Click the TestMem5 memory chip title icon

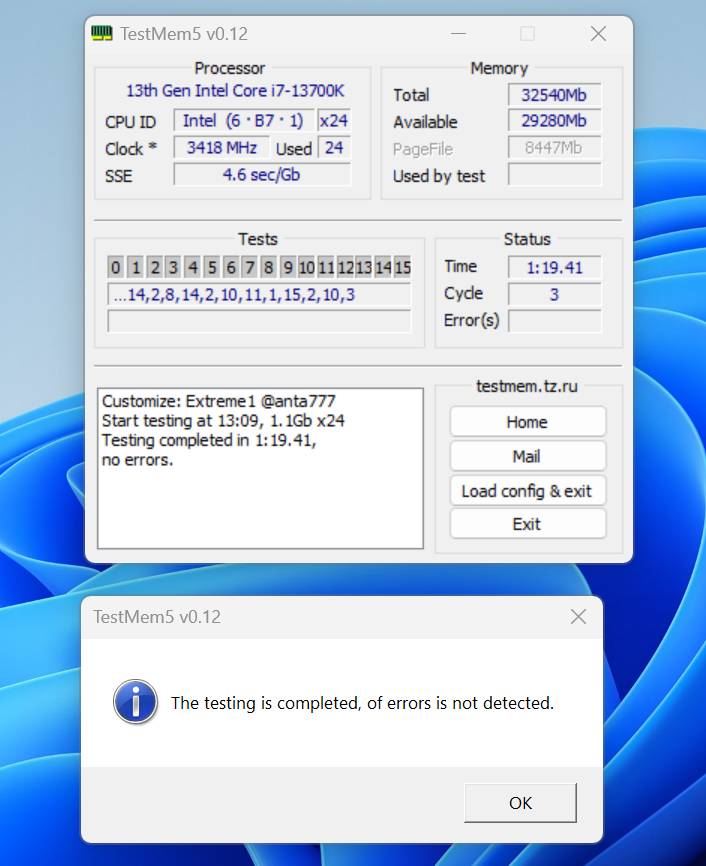pos(102,33)
